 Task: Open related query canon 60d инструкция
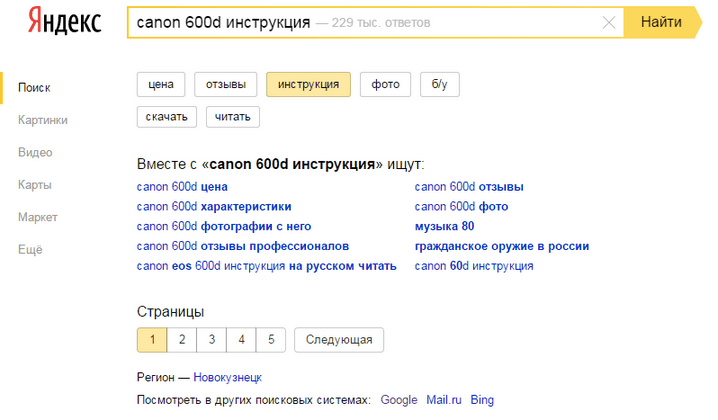pos(474,266)
